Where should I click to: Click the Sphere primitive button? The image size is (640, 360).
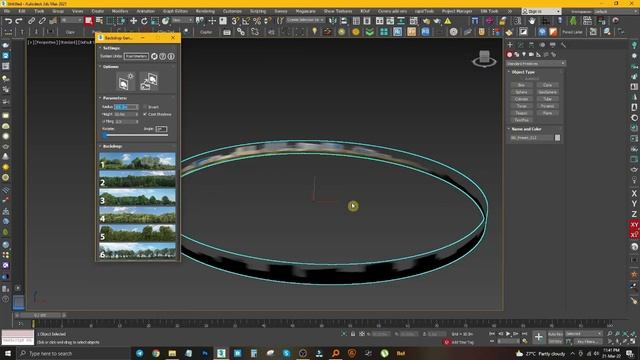522,92
